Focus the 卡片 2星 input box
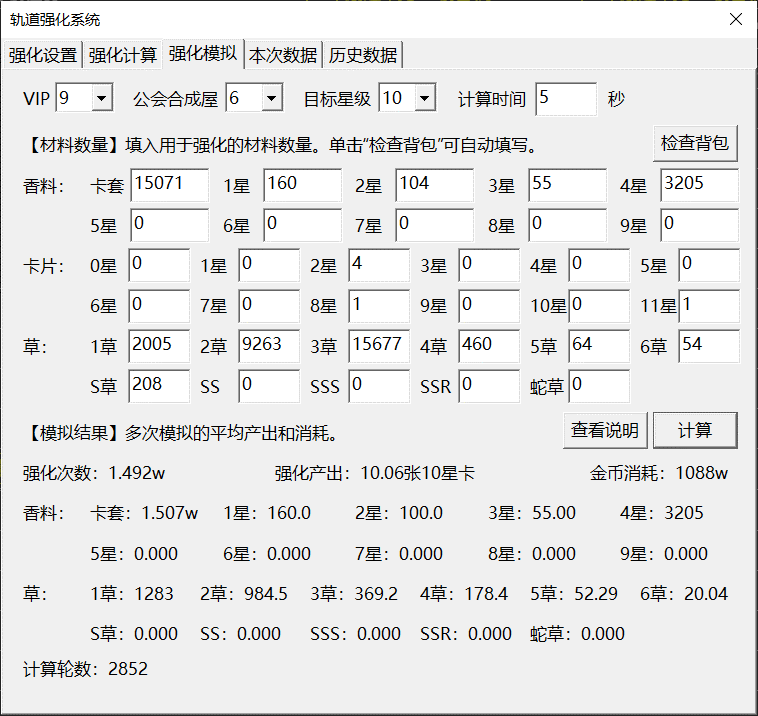 click(x=379, y=266)
